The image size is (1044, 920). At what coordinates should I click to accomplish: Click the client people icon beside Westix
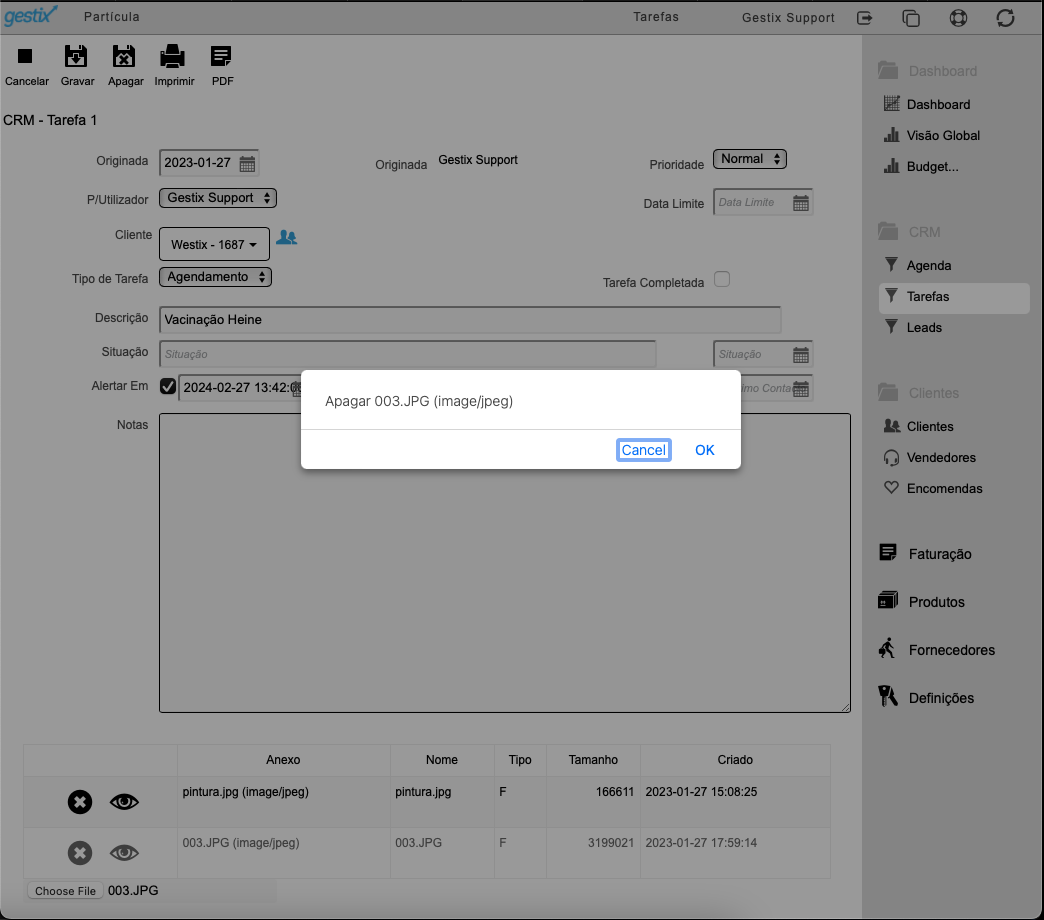286,237
